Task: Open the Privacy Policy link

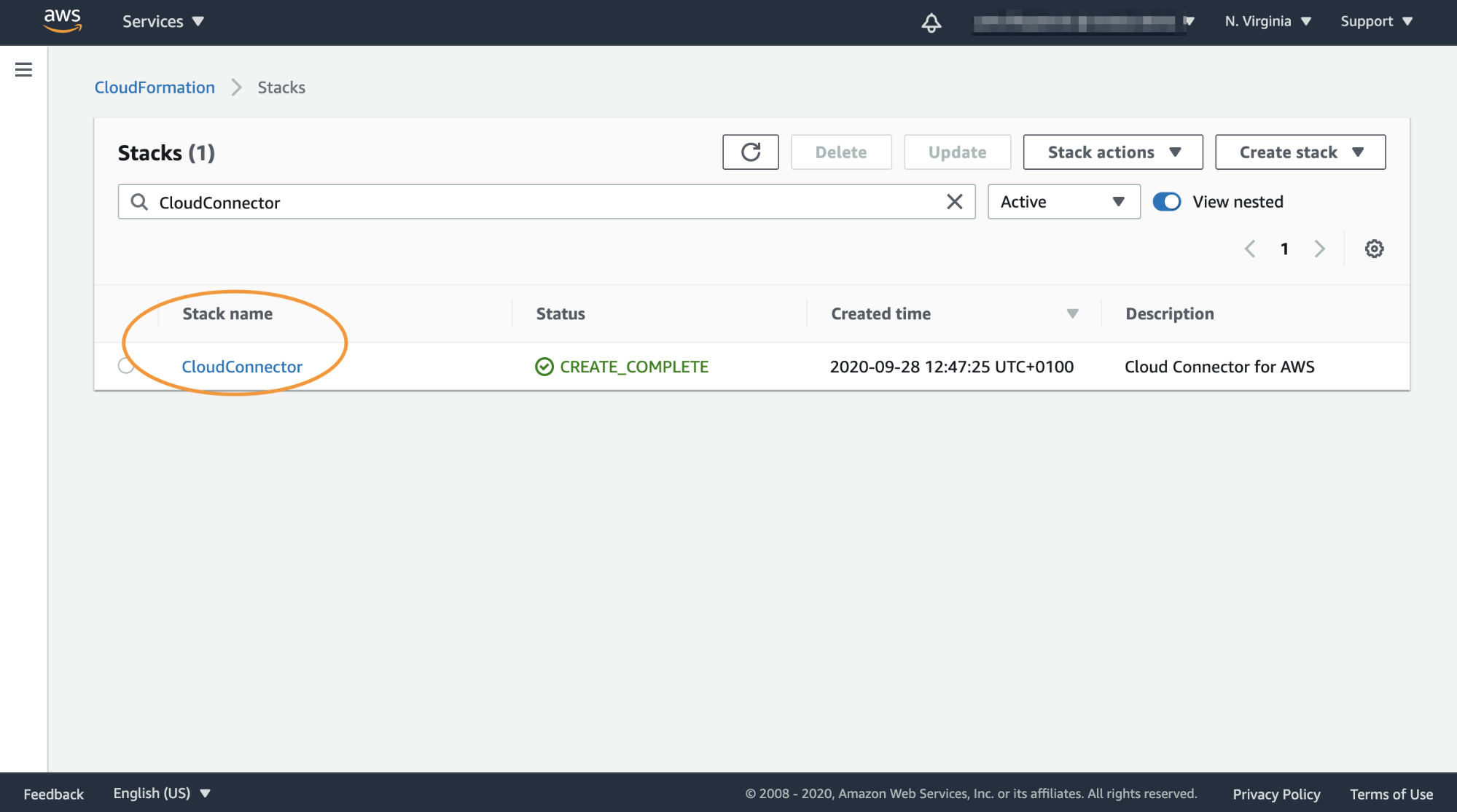Action: click(1276, 794)
